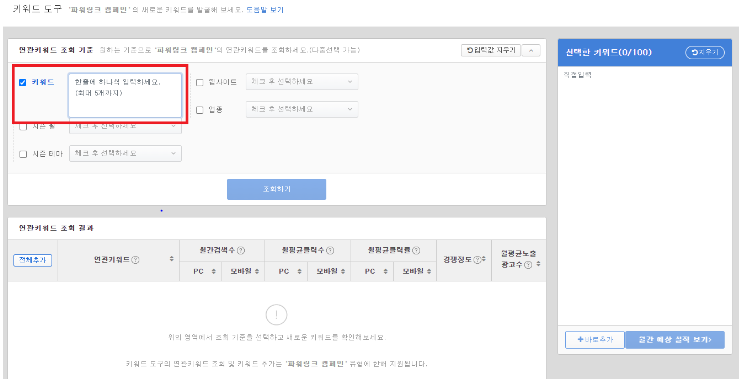Sort 월평균클릭률 모바일 column
This screenshot has width=747, height=387.
pos(429,271)
